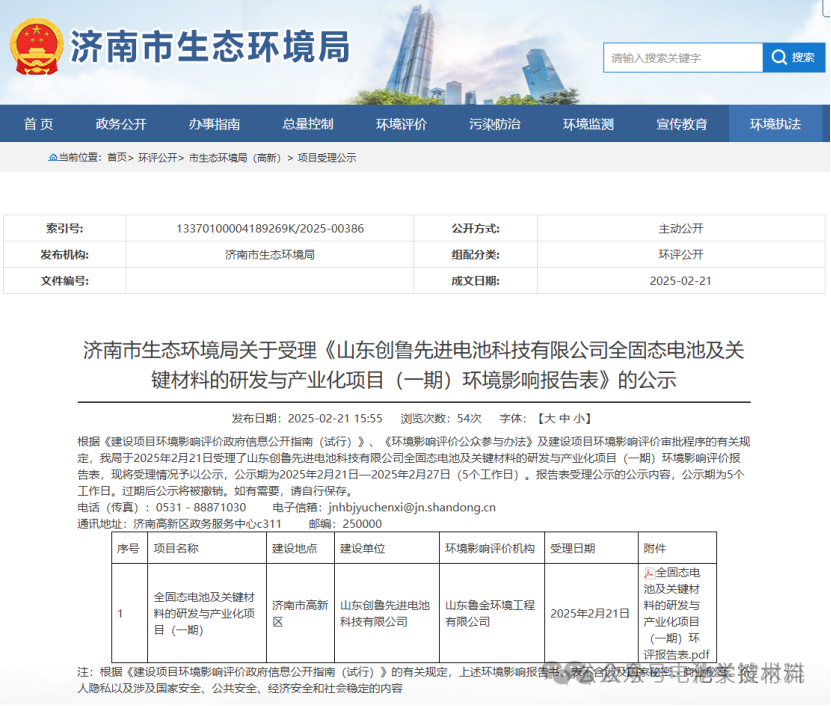This screenshot has height=706, width=831.
Task: Set font size to 中
Action: [x=564, y=418]
